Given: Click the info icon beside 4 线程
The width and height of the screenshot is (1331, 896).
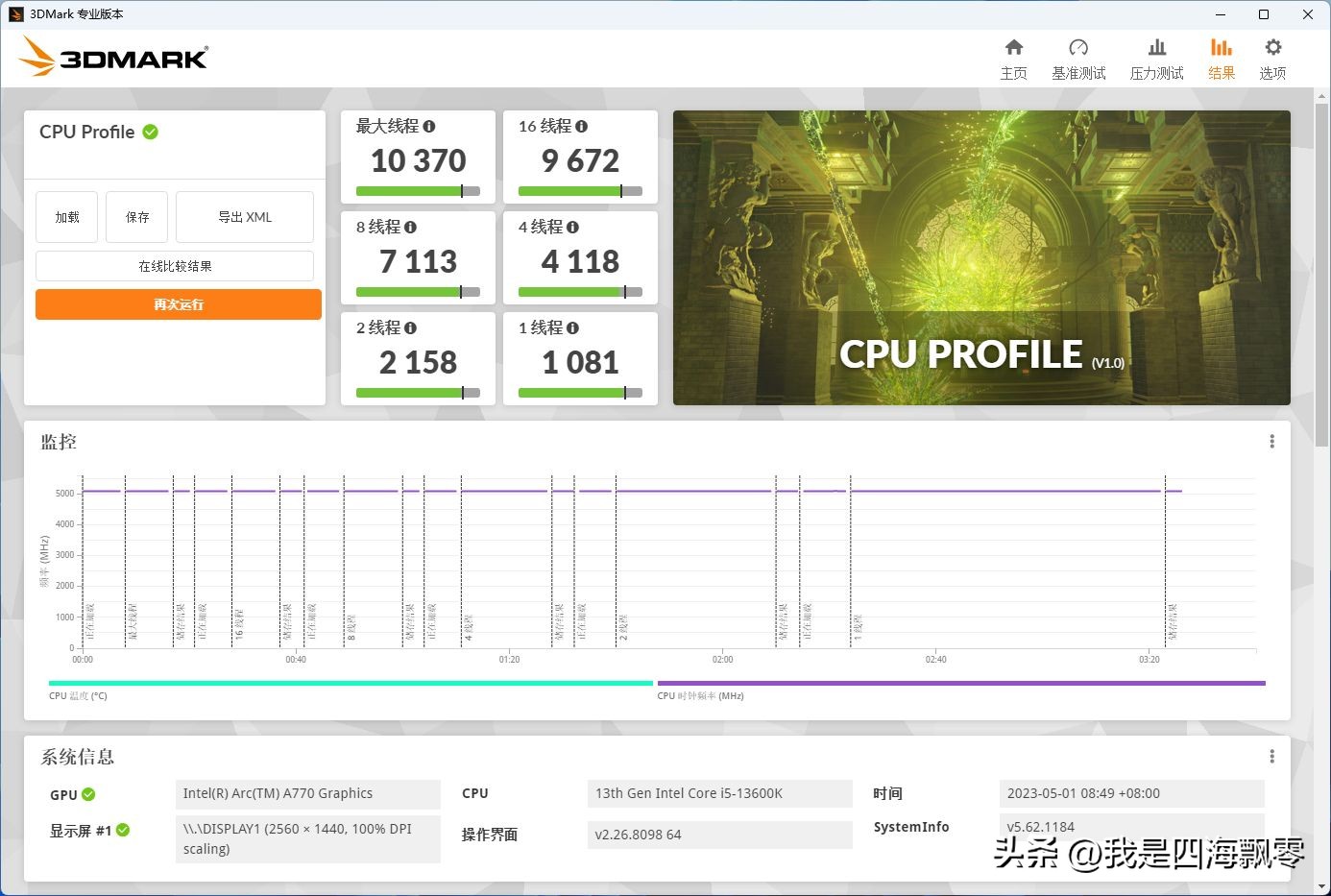Looking at the screenshot, I should click(573, 227).
